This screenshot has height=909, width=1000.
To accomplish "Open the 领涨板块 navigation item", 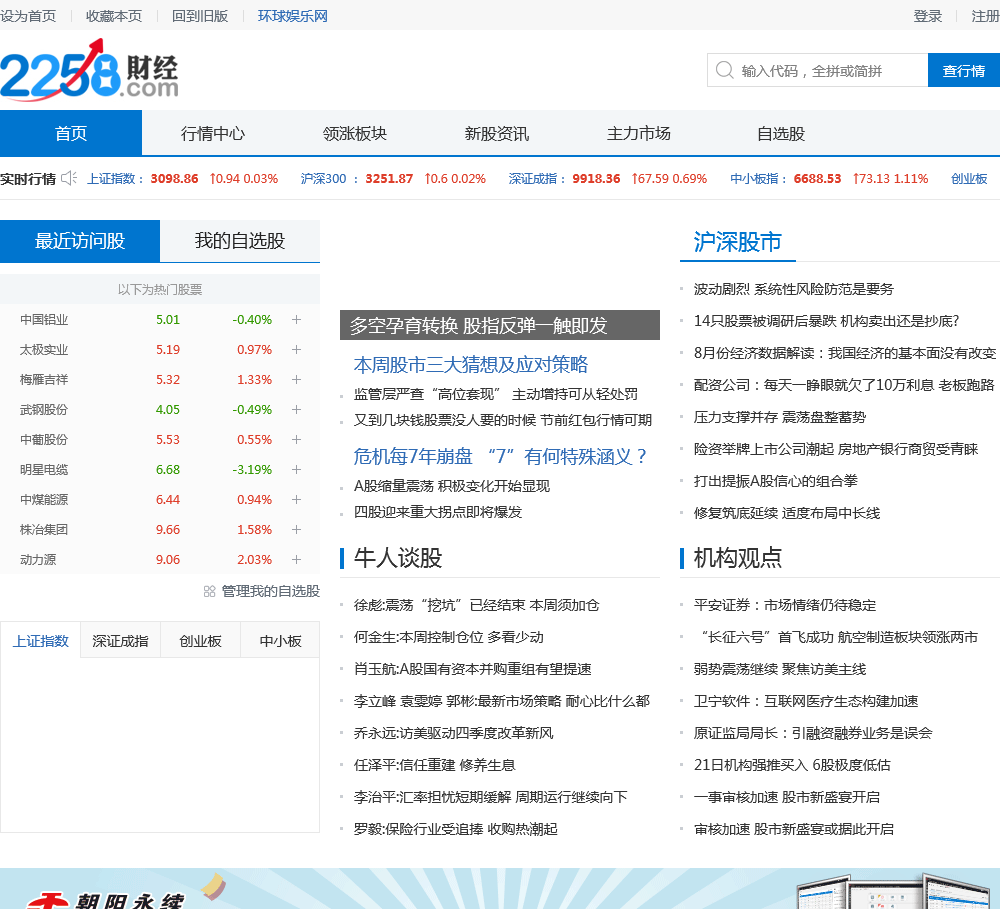I will pyautogui.click(x=355, y=133).
